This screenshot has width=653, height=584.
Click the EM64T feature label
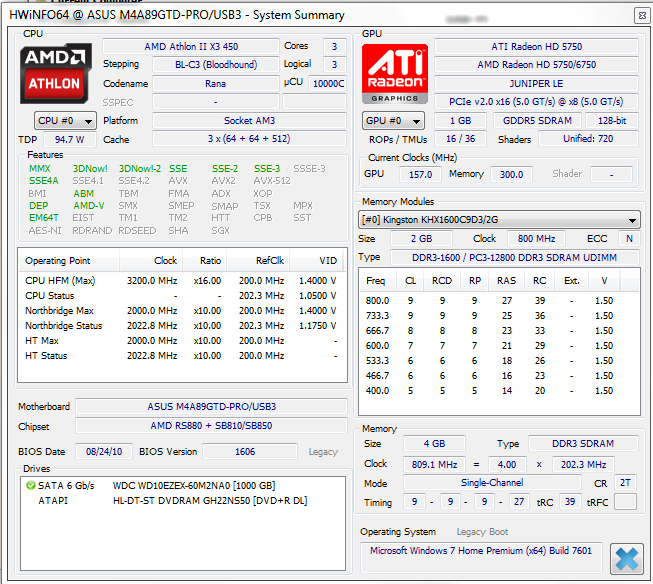[44, 218]
